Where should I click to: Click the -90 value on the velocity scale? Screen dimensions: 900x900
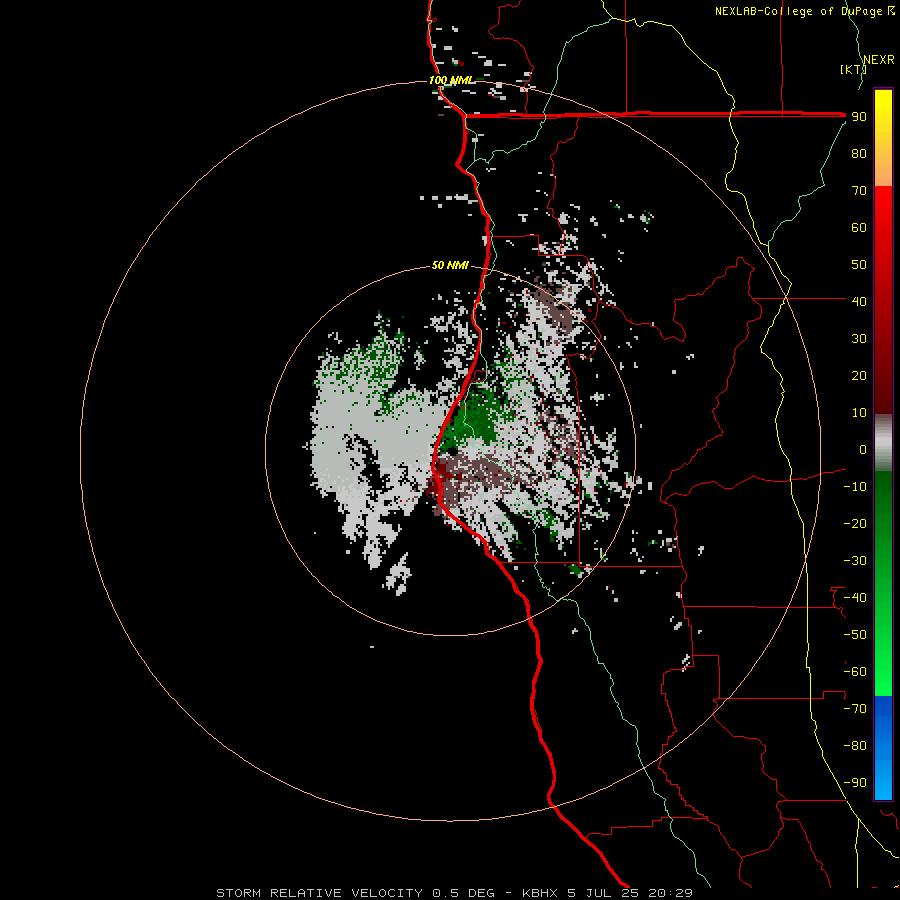pos(855,783)
